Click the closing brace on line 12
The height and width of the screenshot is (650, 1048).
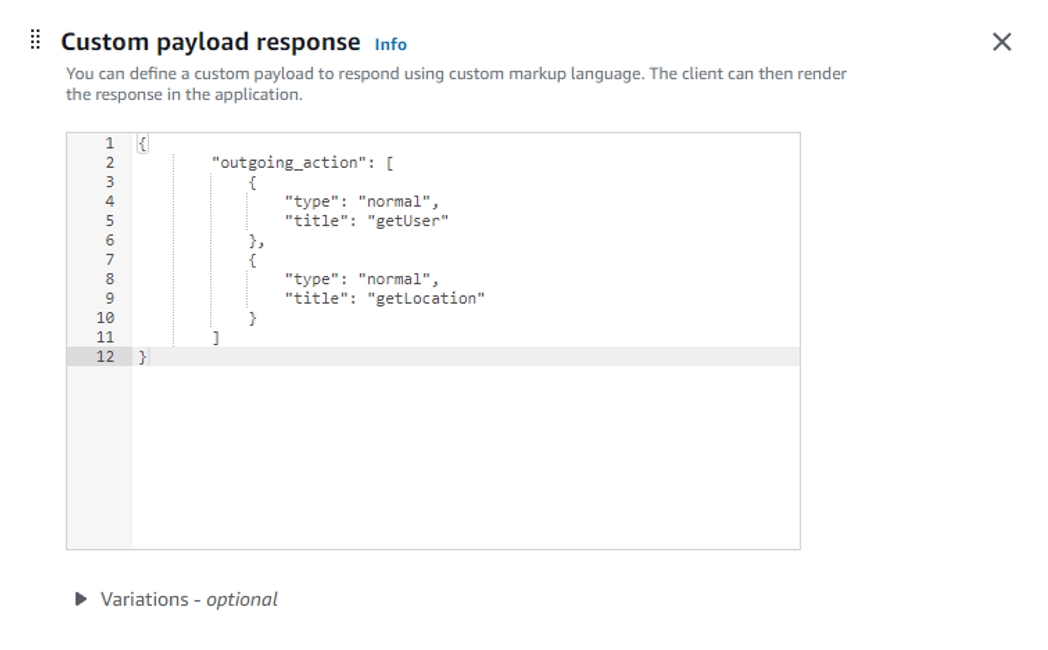tap(142, 357)
